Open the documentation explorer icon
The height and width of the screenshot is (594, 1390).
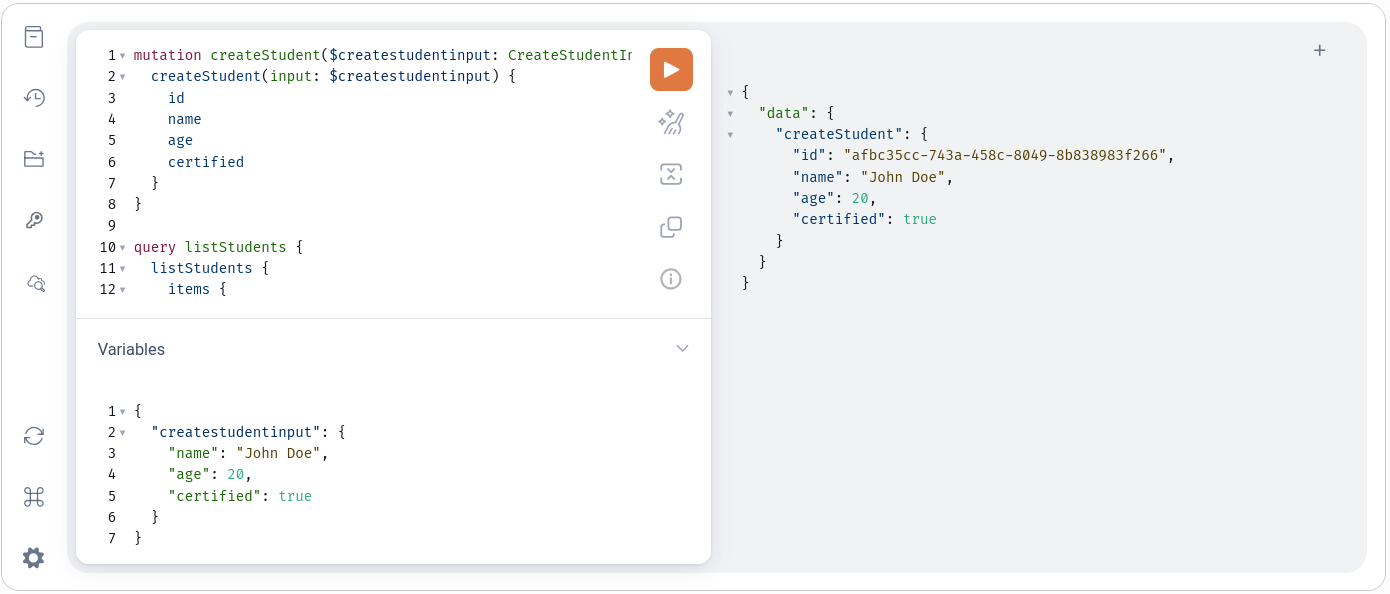click(x=34, y=37)
